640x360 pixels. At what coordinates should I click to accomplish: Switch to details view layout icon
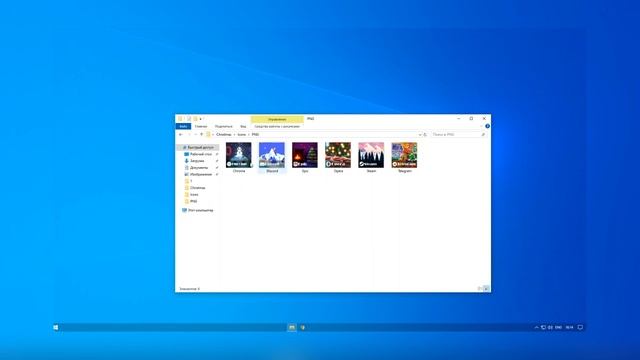click(480, 289)
